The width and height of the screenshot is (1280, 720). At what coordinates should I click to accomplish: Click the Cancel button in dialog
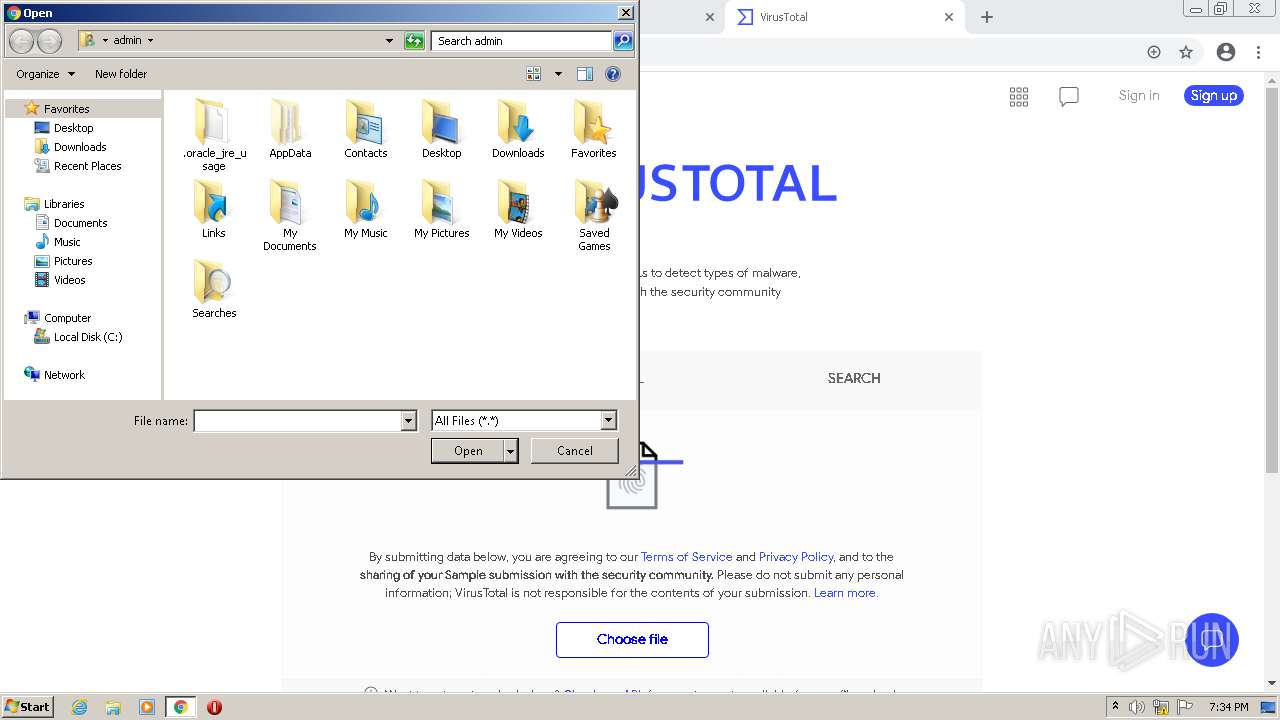[x=575, y=451]
